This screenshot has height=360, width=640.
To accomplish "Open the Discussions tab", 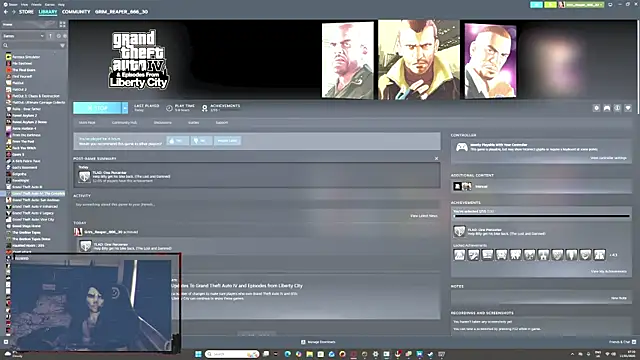I will point(162,122).
